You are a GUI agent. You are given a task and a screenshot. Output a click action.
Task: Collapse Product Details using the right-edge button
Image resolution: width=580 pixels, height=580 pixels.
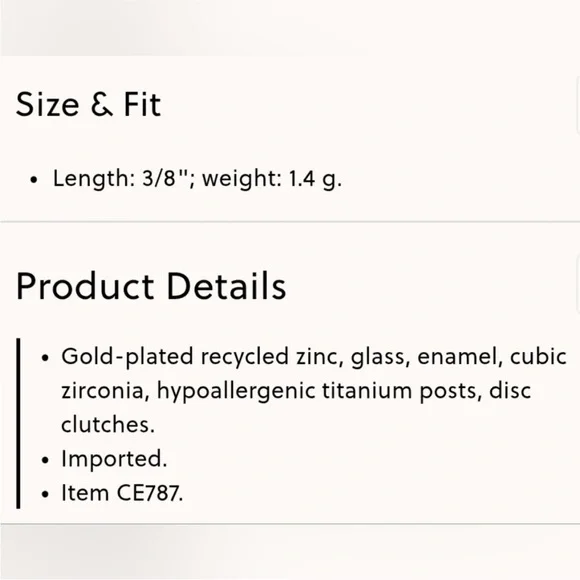pos(578,285)
